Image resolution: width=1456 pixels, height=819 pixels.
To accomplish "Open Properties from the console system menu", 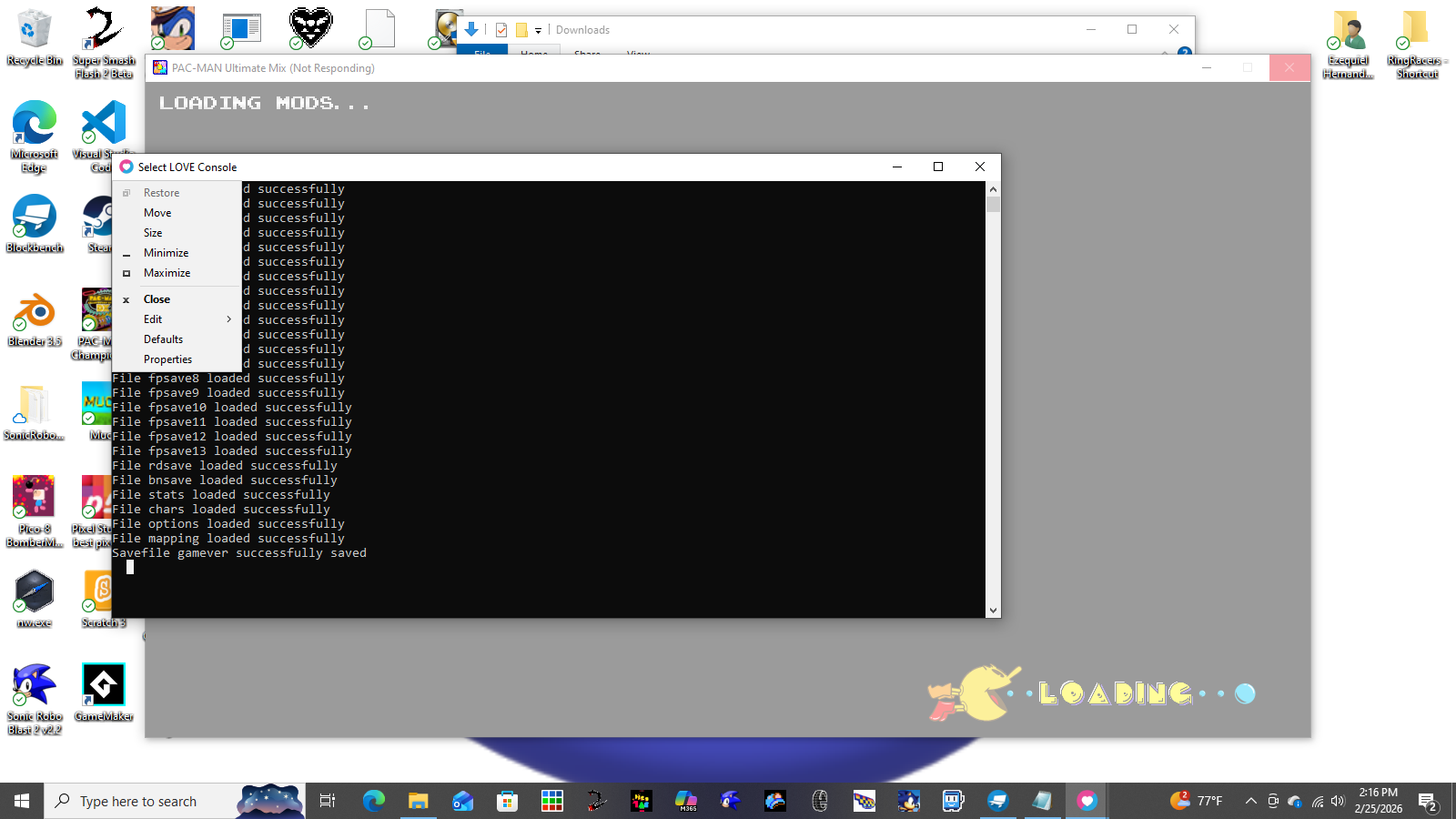I will click(x=177, y=359).
